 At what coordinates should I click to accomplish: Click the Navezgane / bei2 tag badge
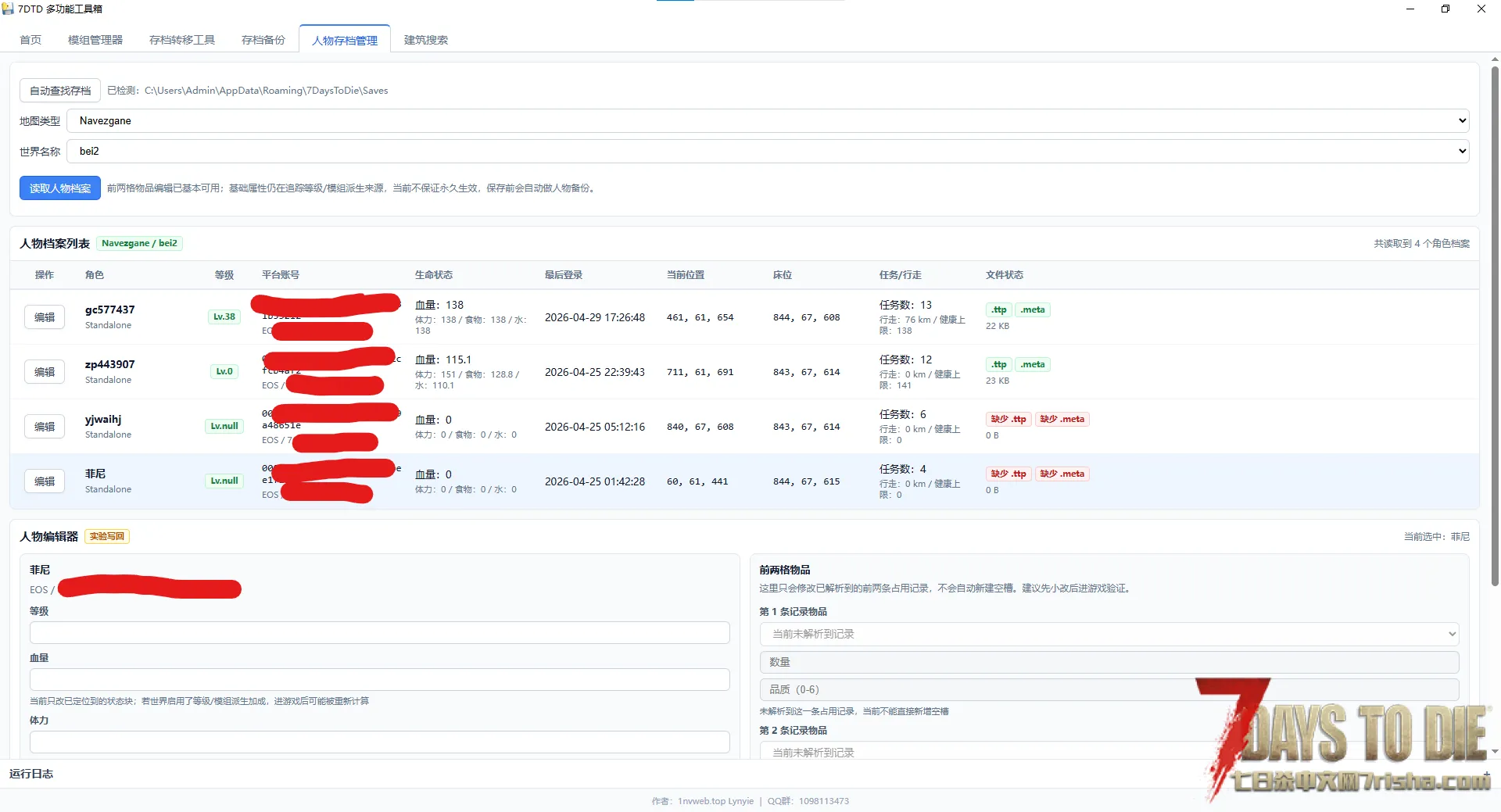click(x=139, y=243)
